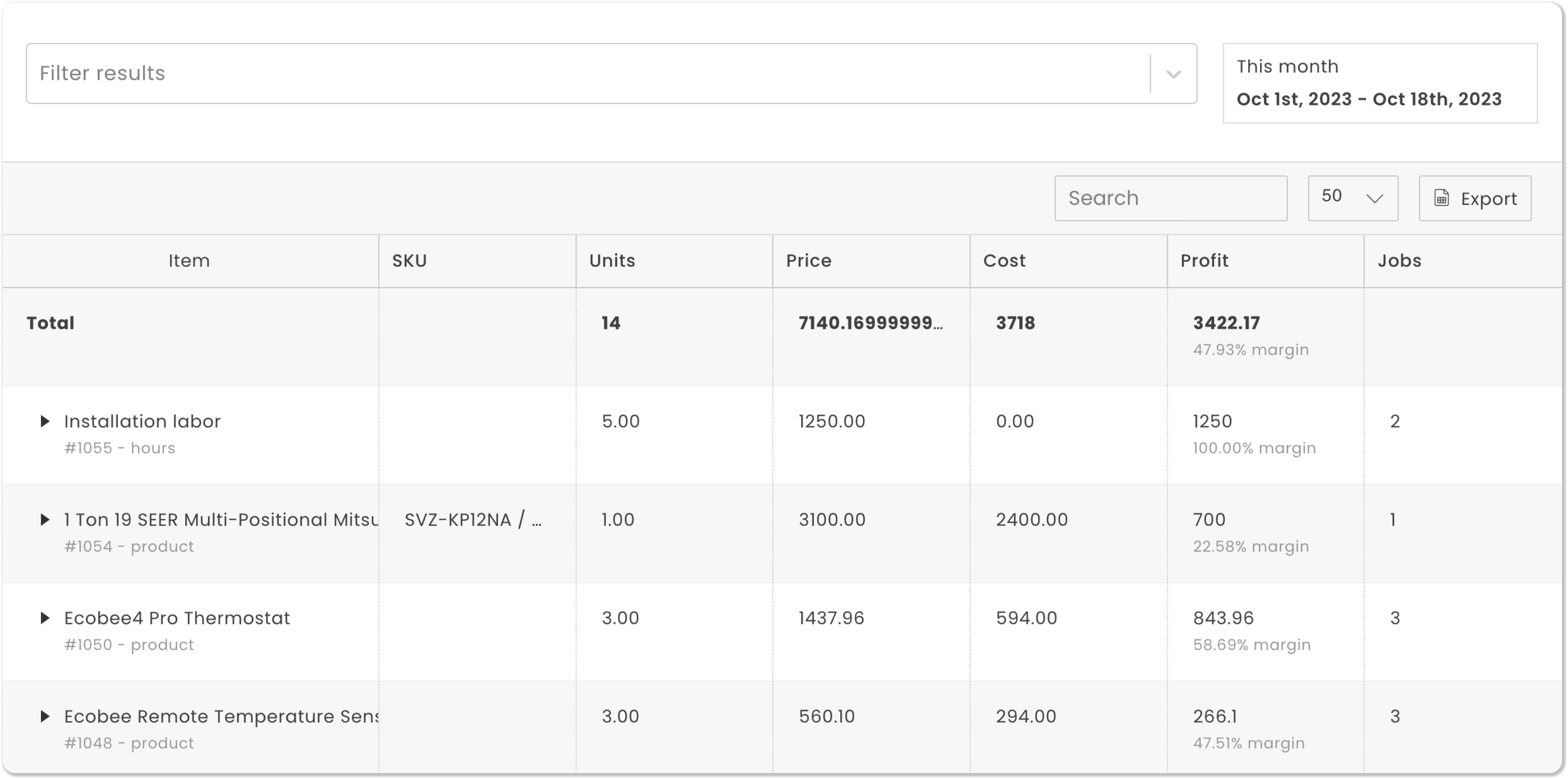Expand the Installation labor row
Image resolution: width=1568 pixels, height=779 pixels.
point(45,421)
